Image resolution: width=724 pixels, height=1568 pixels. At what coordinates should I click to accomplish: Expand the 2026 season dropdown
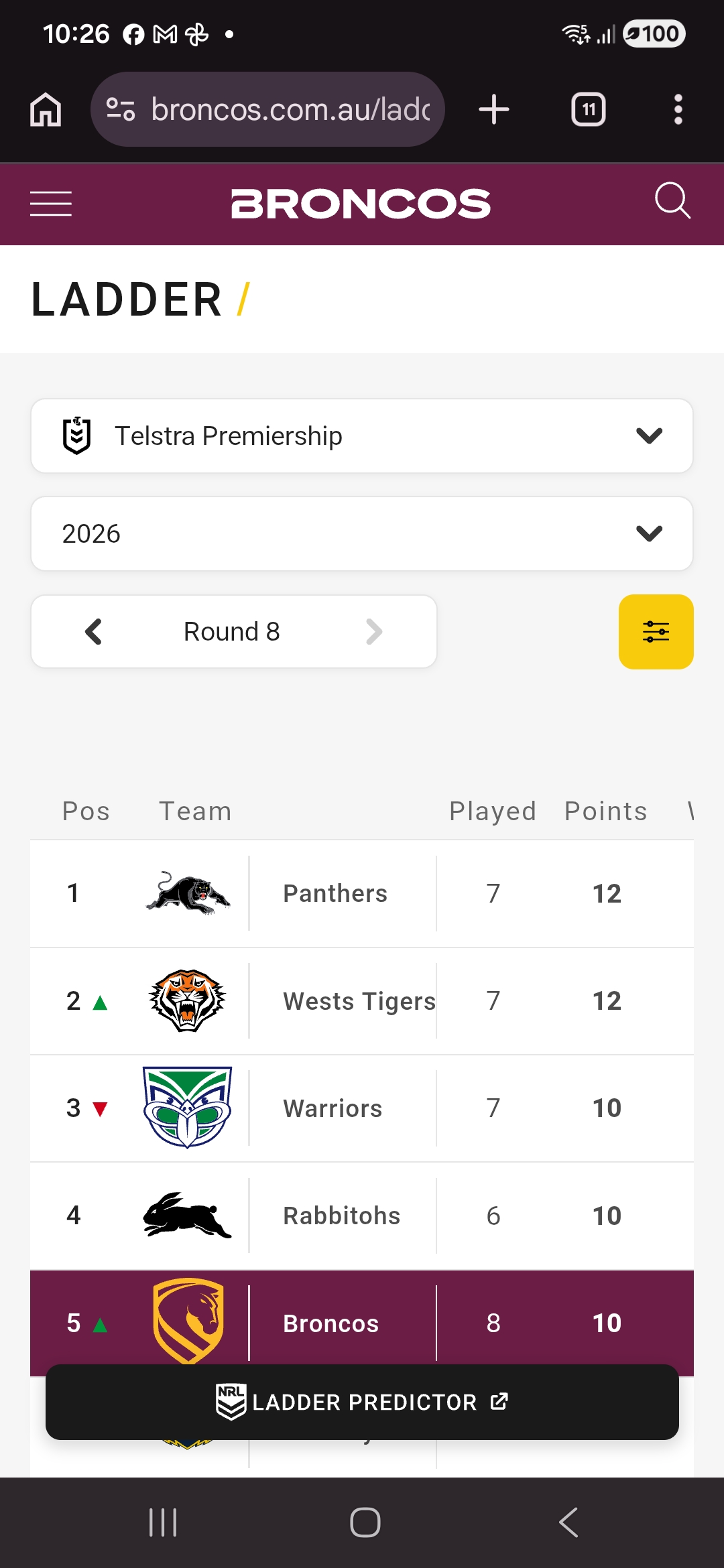coord(362,533)
